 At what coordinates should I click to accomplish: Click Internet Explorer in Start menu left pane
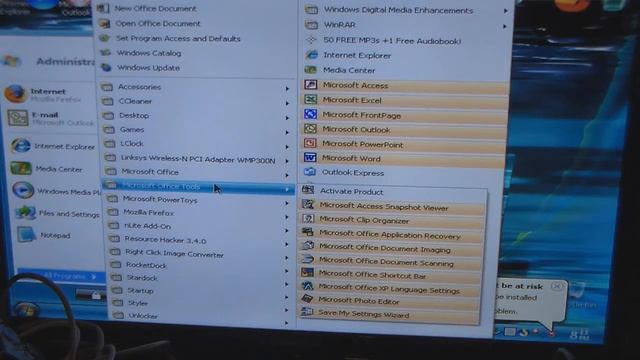[x=53, y=146]
